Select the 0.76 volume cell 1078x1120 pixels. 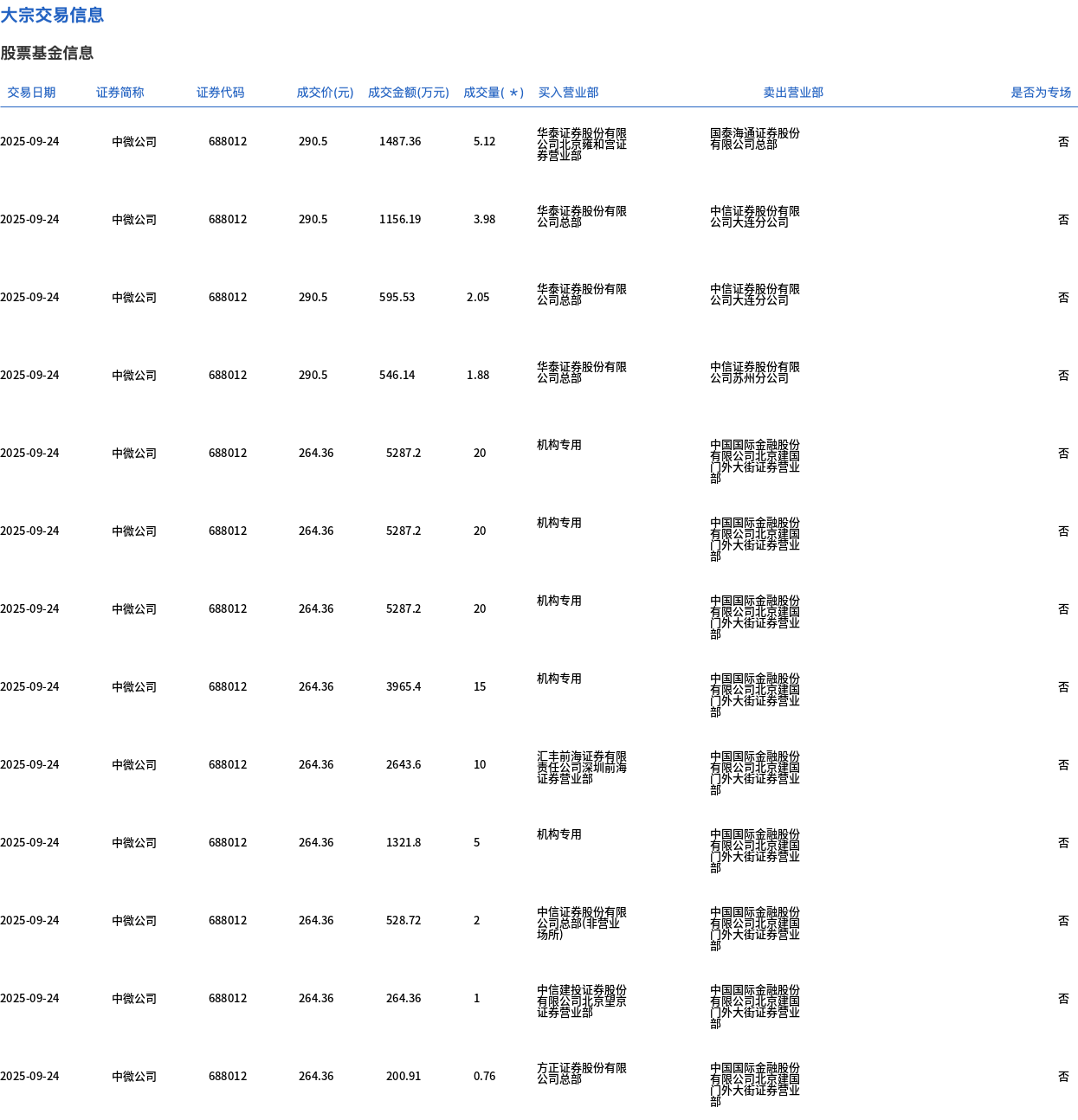pyautogui.click(x=484, y=1076)
